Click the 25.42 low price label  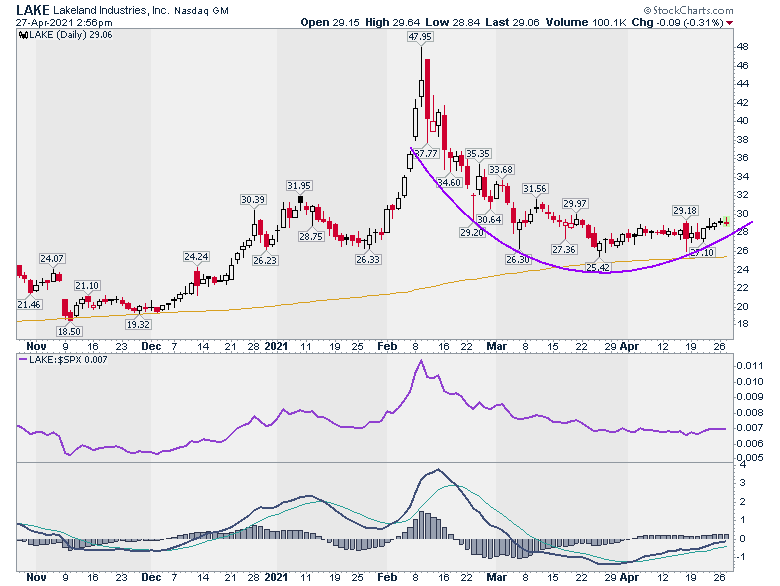(597, 268)
